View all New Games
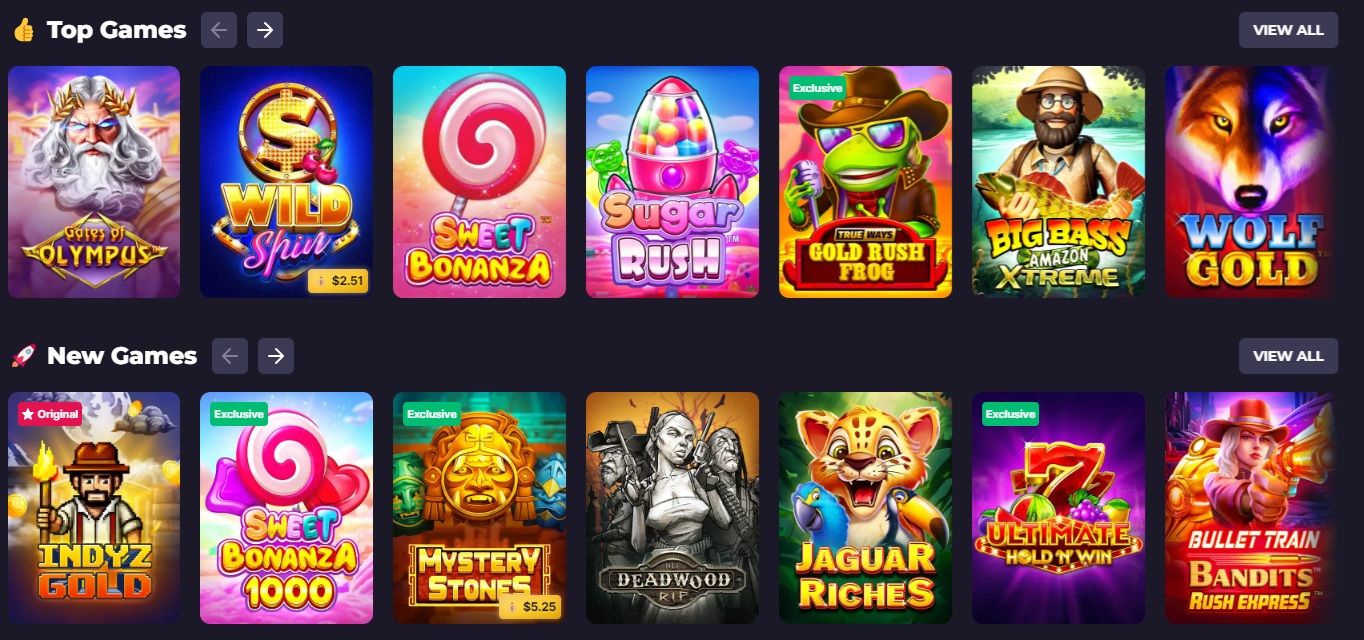 tap(1288, 356)
